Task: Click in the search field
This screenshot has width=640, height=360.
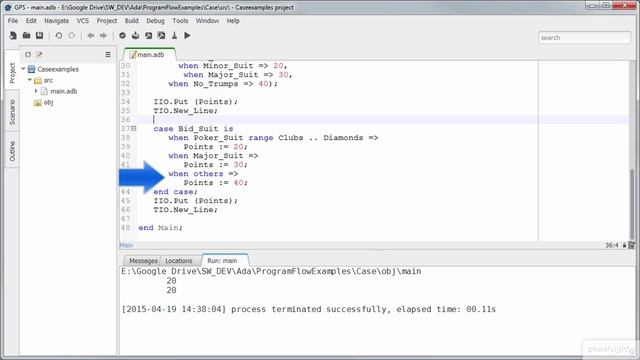Action: pos(584,38)
